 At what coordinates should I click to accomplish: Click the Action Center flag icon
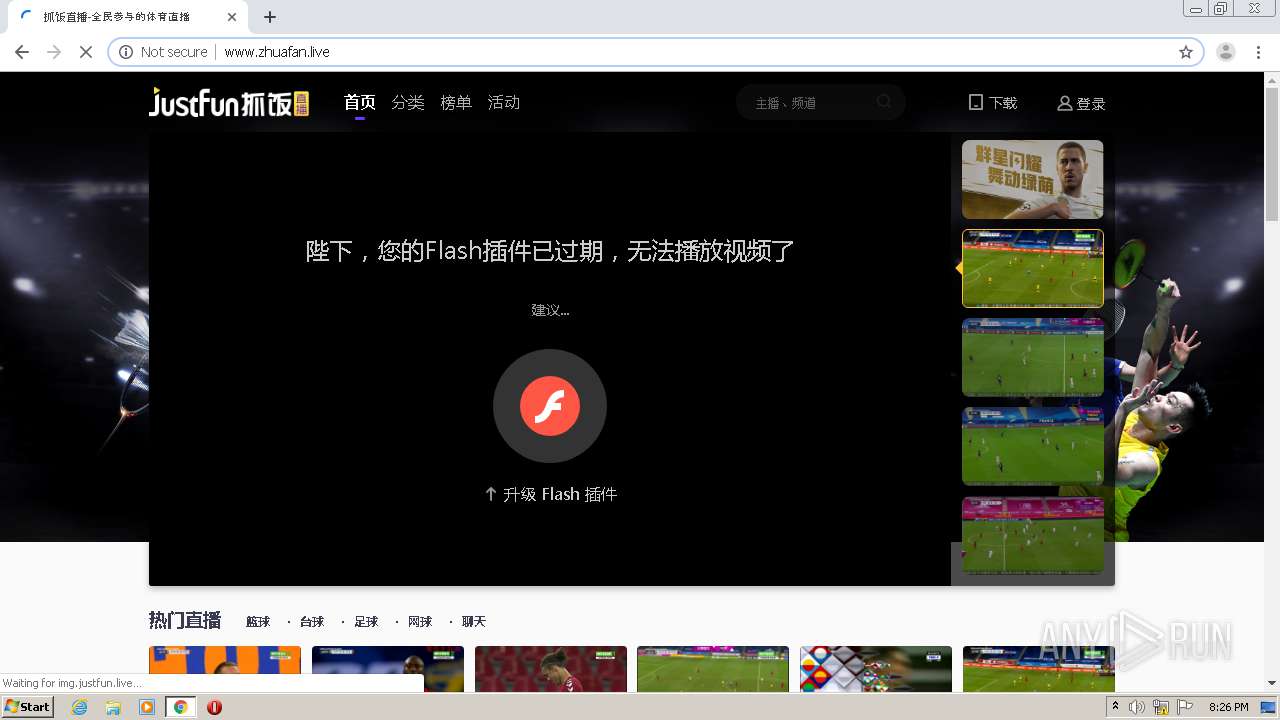click(1183, 707)
